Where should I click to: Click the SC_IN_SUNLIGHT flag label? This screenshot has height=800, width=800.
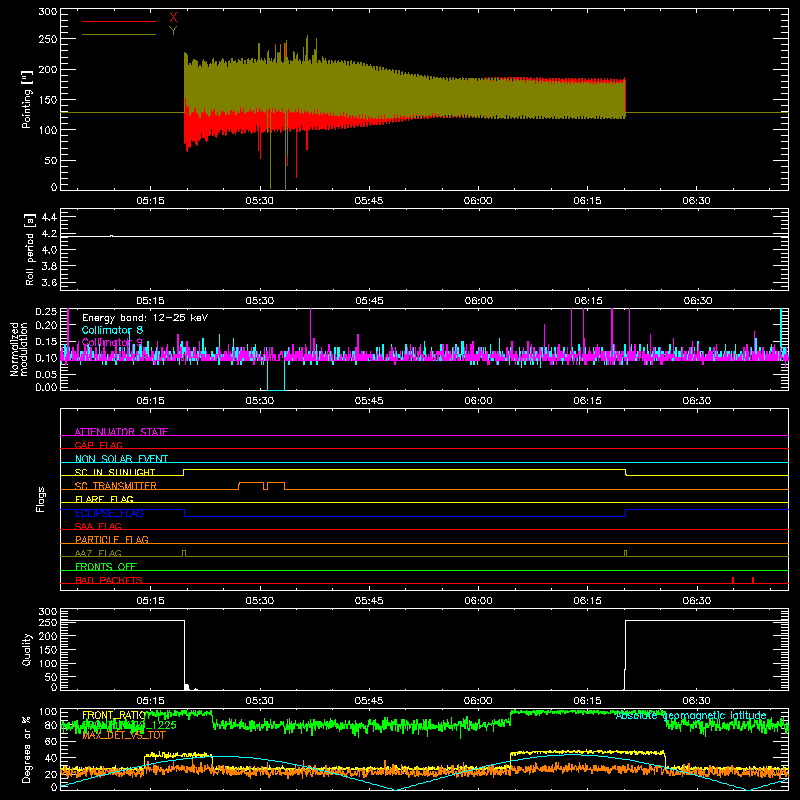115,472
